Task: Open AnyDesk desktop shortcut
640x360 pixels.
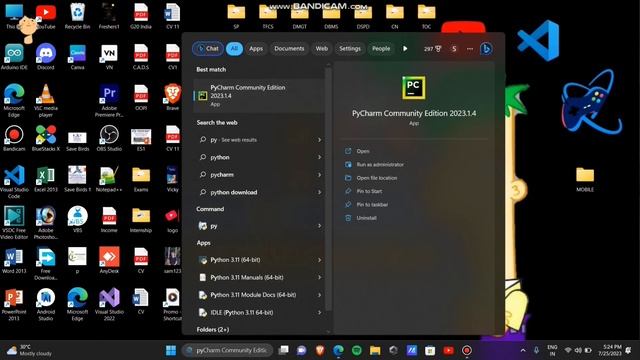Action: (x=109, y=260)
